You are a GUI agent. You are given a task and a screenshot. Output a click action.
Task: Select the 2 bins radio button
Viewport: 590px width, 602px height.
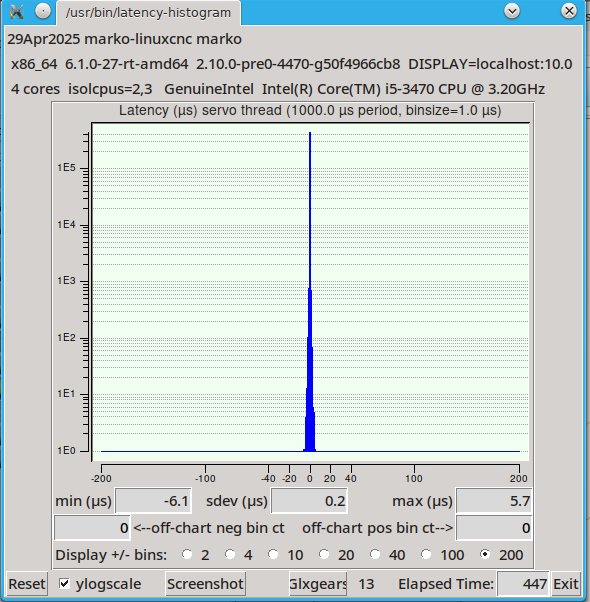coord(187,554)
